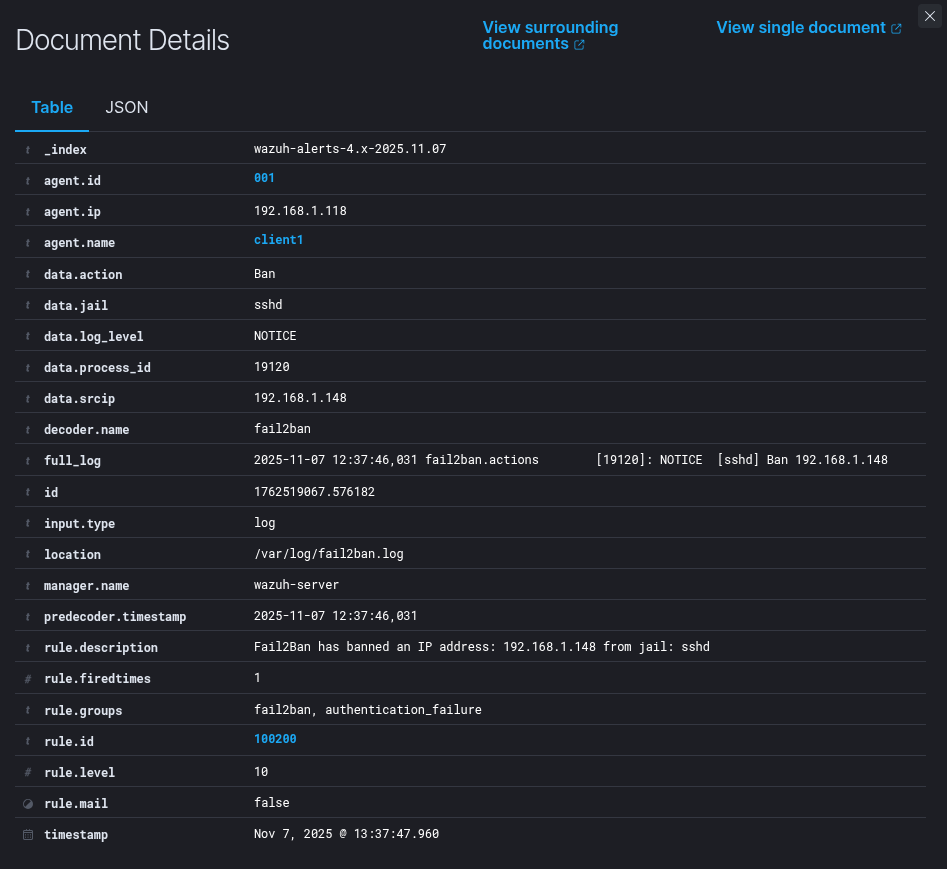Click the string type icon for manager.name
Image resolution: width=947 pixels, height=869 pixels.
click(28, 586)
